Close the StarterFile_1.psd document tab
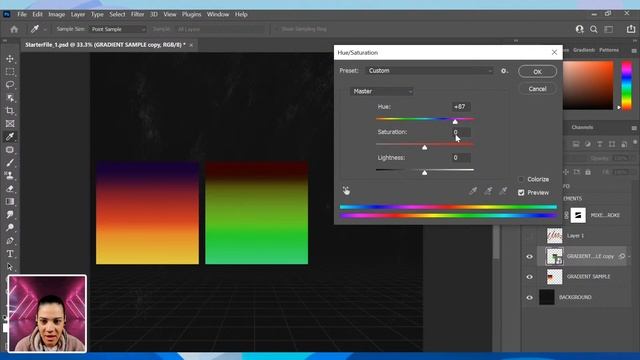Screen dimensions: 640x360 tap(191, 45)
